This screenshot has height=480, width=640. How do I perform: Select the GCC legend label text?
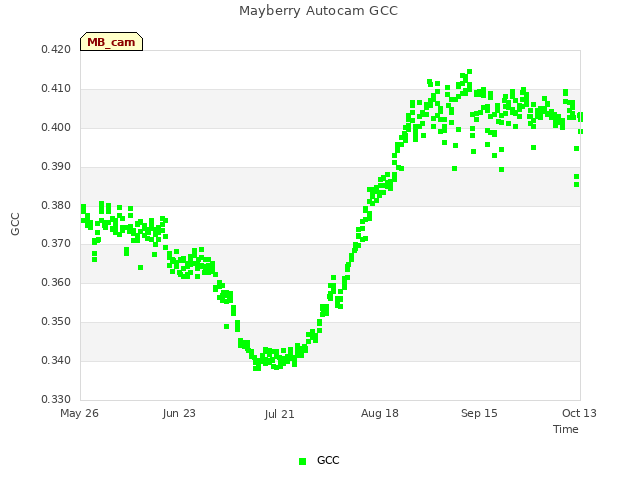pyautogui.click(x=328, y=460)
